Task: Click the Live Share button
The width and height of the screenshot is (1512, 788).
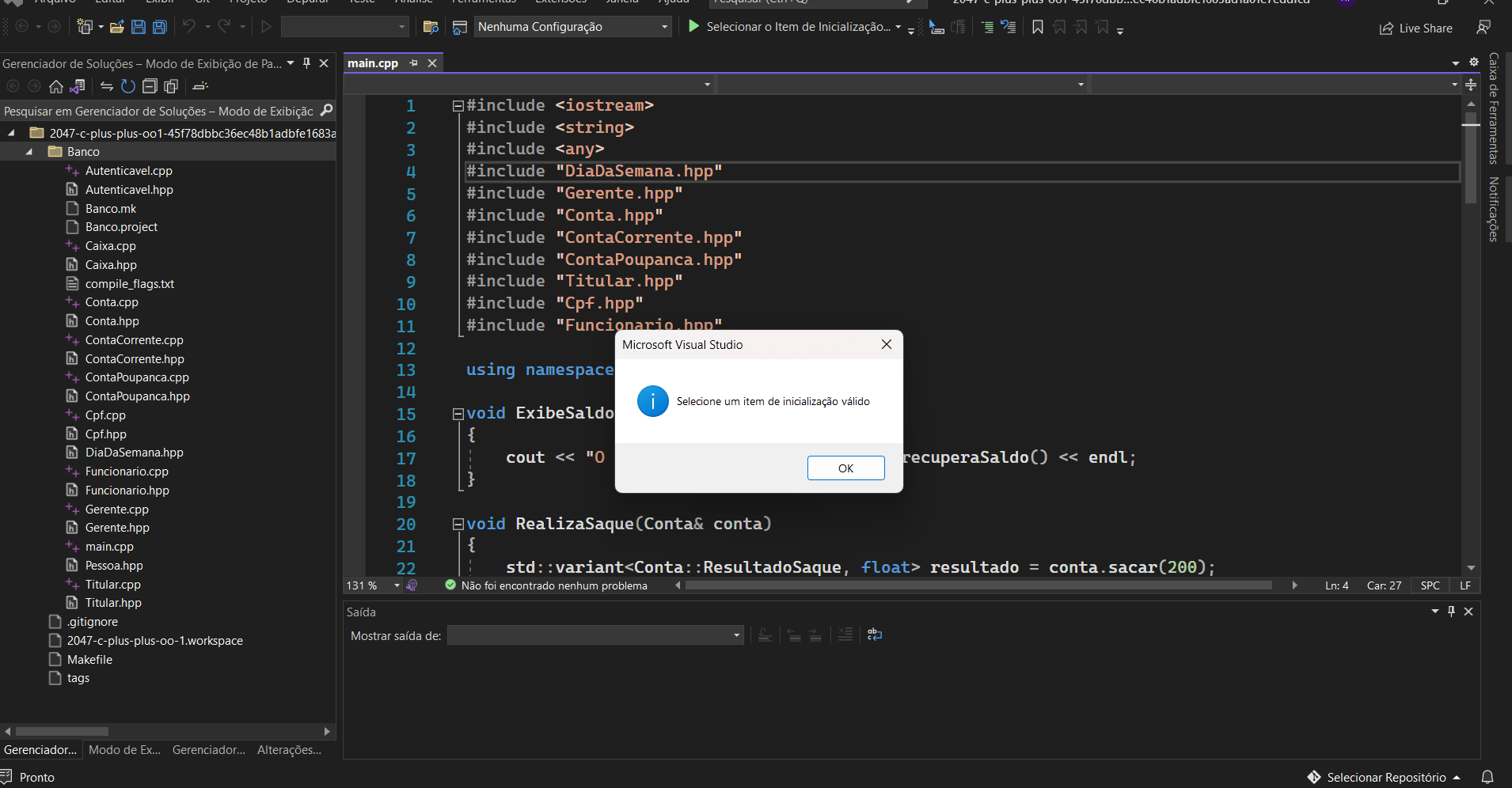Action: [x=1415, y=28]
